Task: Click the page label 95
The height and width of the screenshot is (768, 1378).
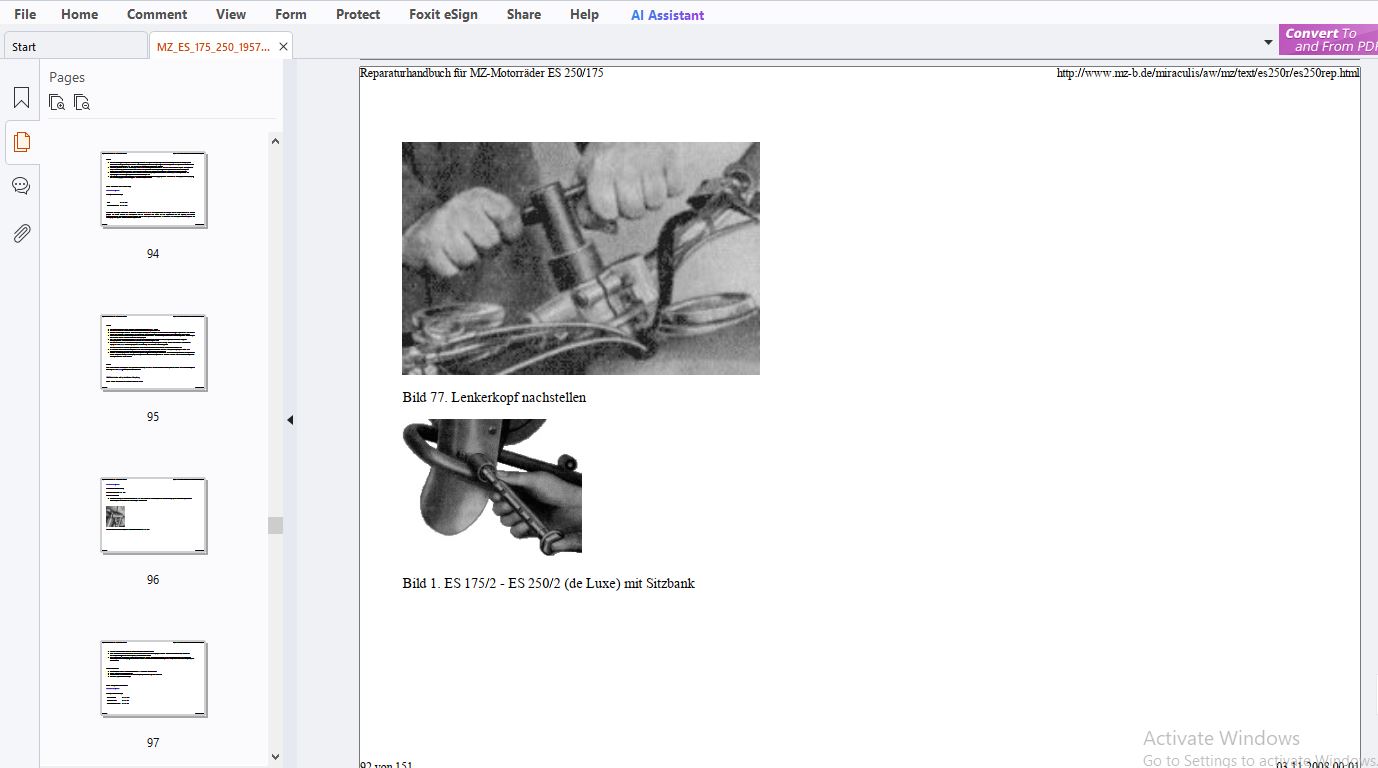Action: 153,417
